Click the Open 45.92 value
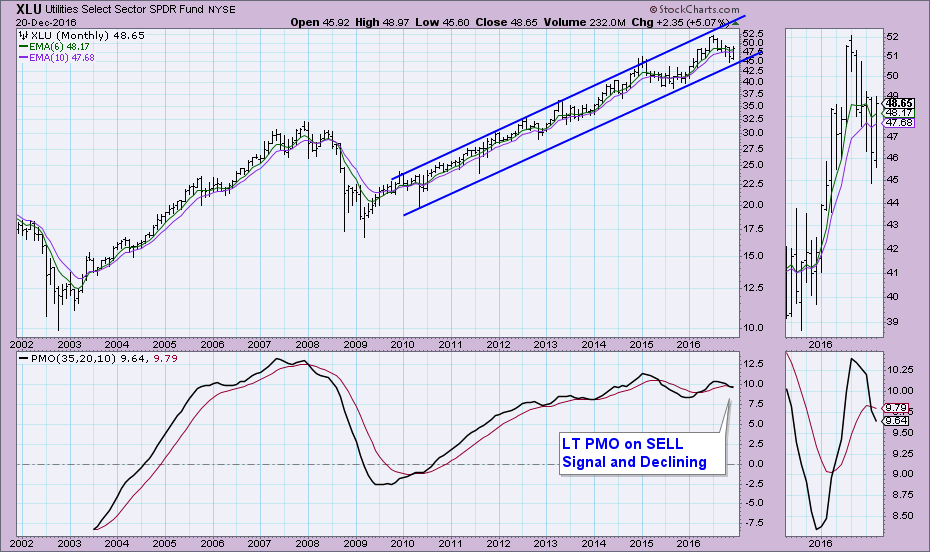The image size is (930, 552). click(320, 23)
